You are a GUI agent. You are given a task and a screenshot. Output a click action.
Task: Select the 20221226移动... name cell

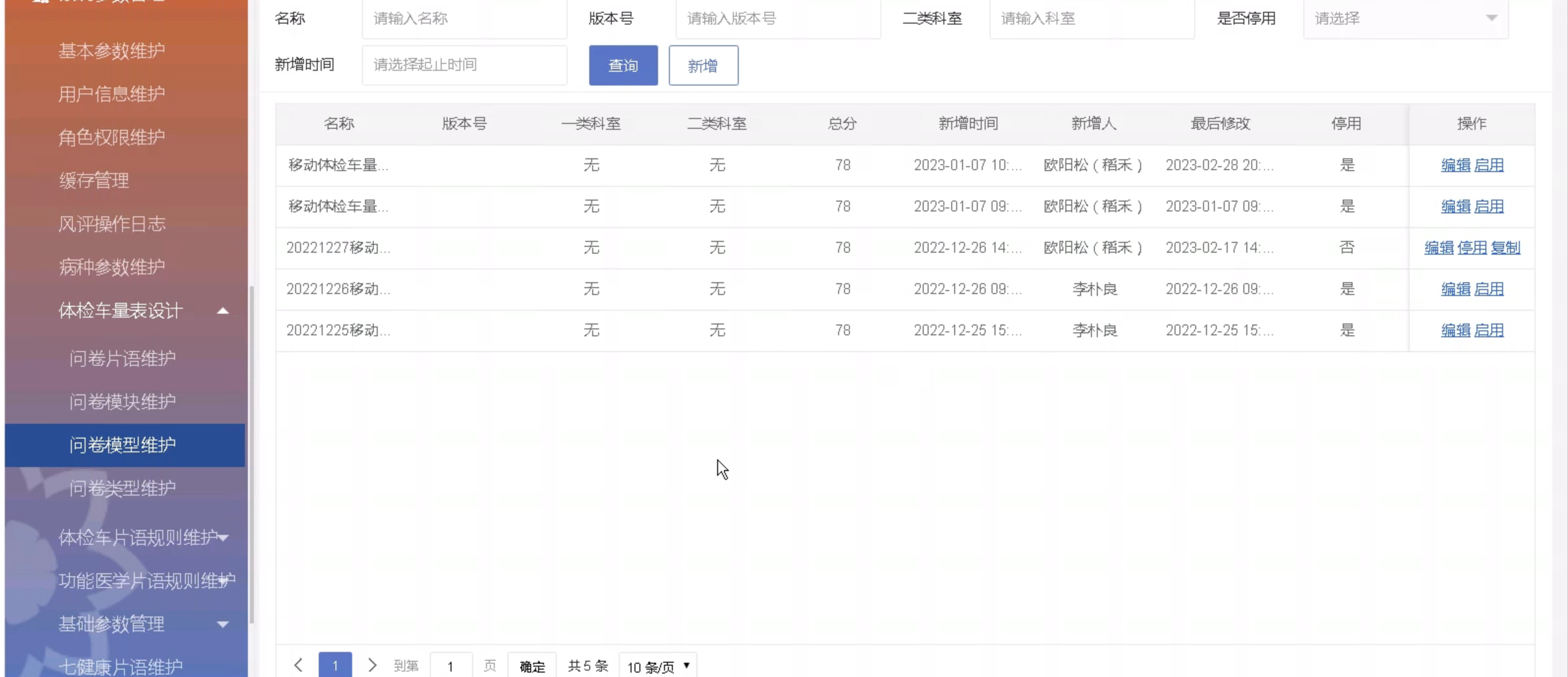click(x=338, y=289)
